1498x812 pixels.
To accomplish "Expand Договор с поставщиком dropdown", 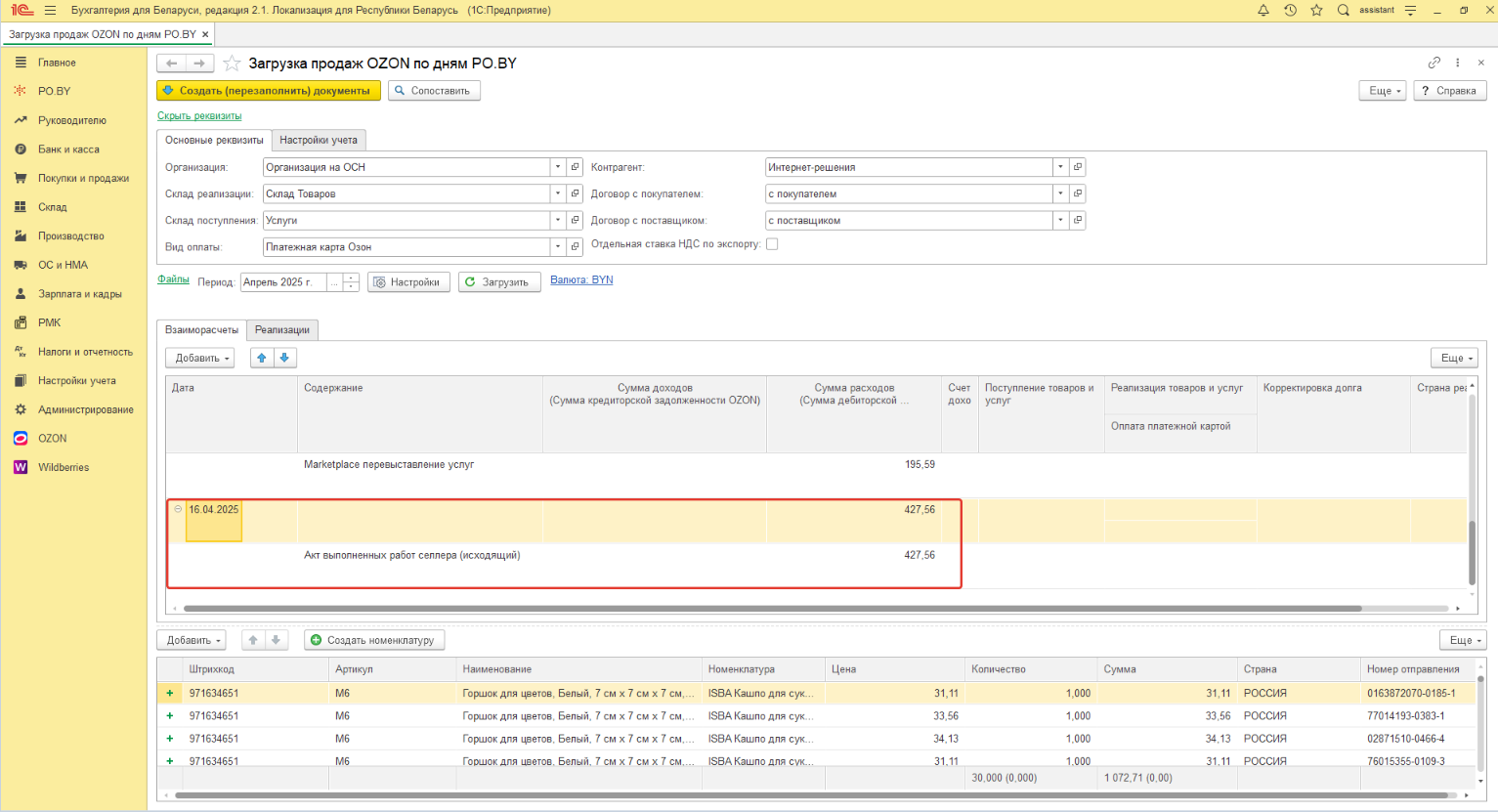I will coord(1060,221).
